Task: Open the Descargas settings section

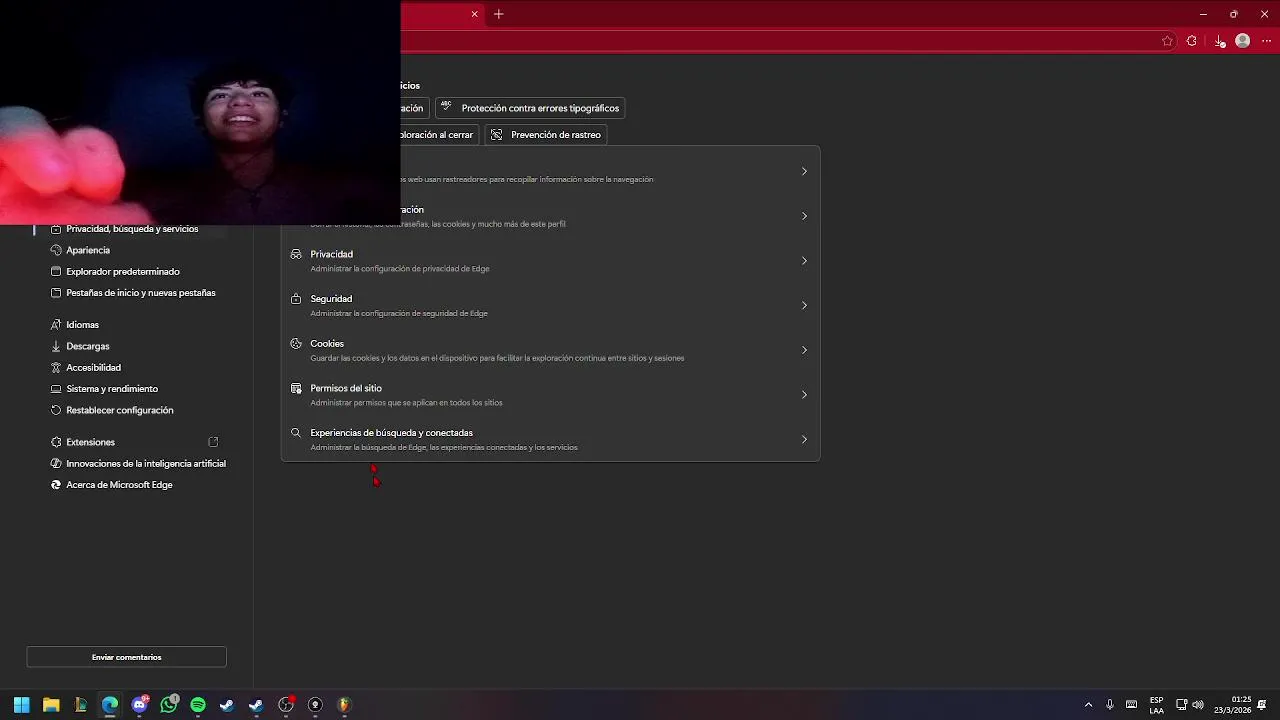Action: pos(88,346)
